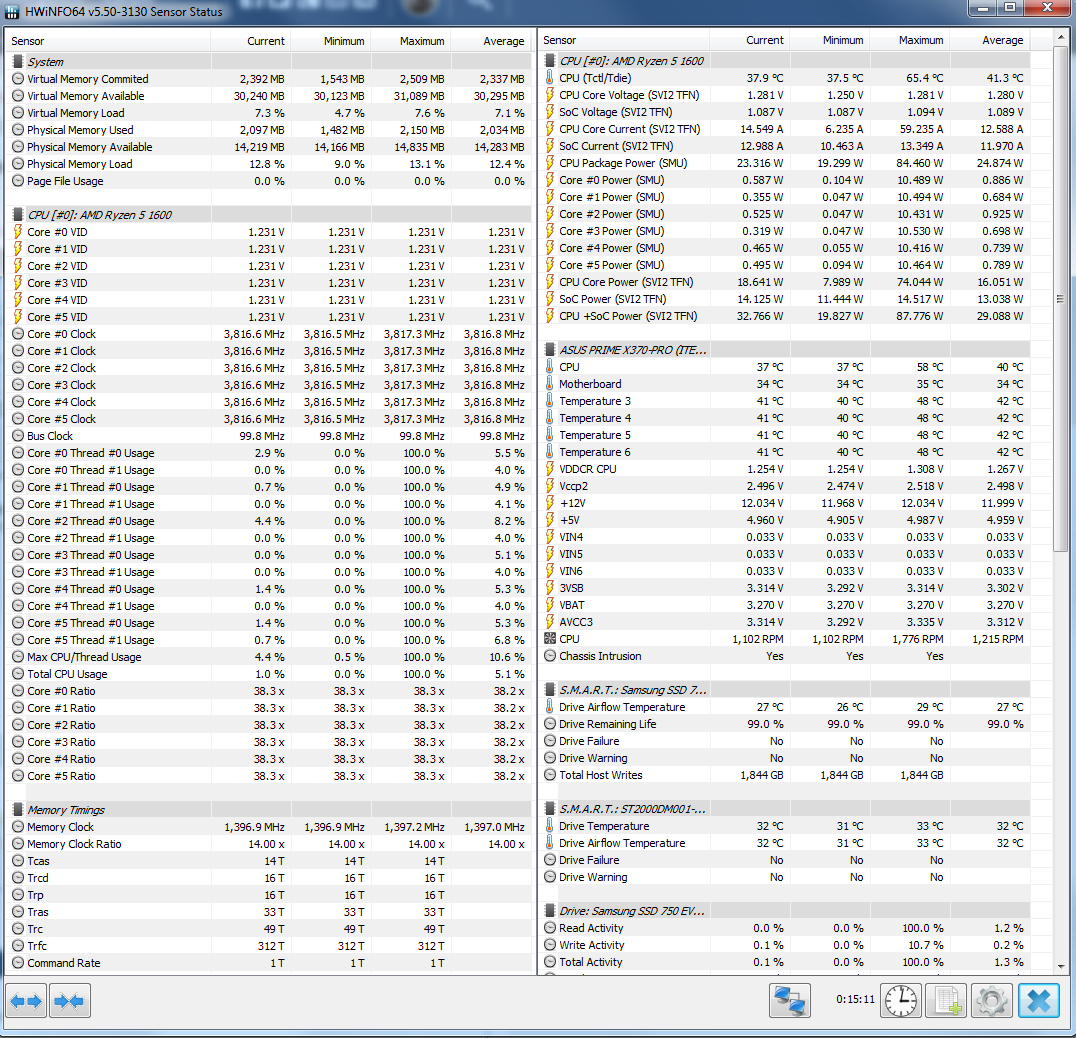Click the 0:15:11 elapsed time display
1076x1038 pixels.
click(x=855, y=1000)
